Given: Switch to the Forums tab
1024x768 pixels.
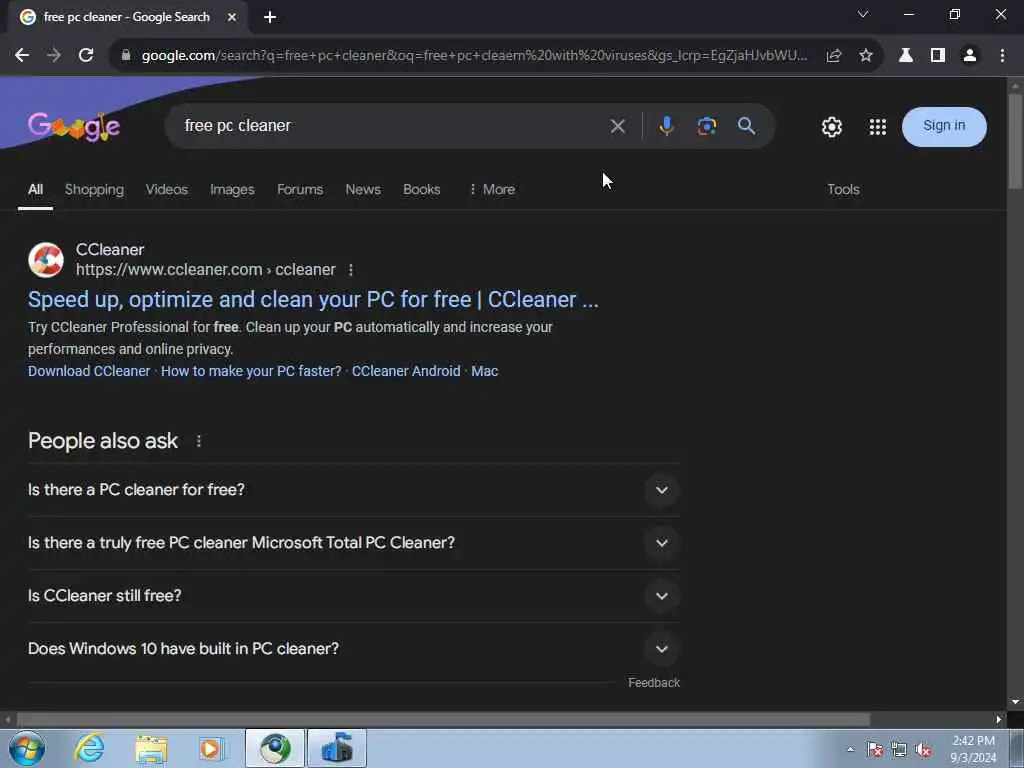Looking at the screenshot, I should coord(300,189).
